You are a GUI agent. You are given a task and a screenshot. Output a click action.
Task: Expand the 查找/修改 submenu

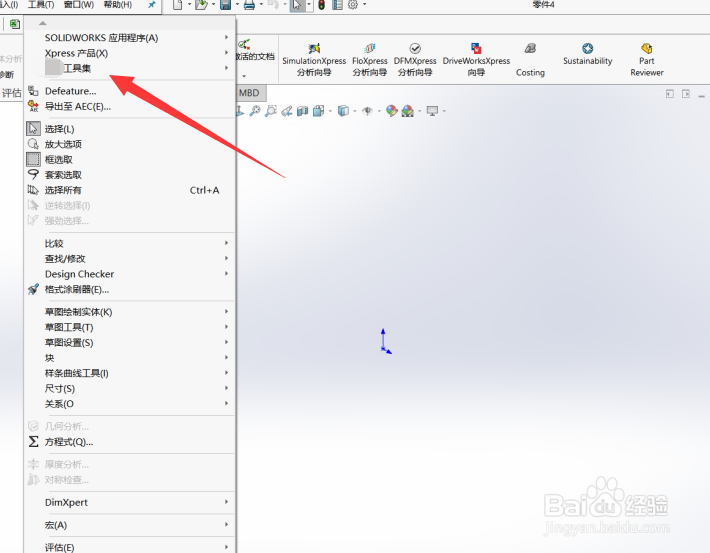[130, 259]
